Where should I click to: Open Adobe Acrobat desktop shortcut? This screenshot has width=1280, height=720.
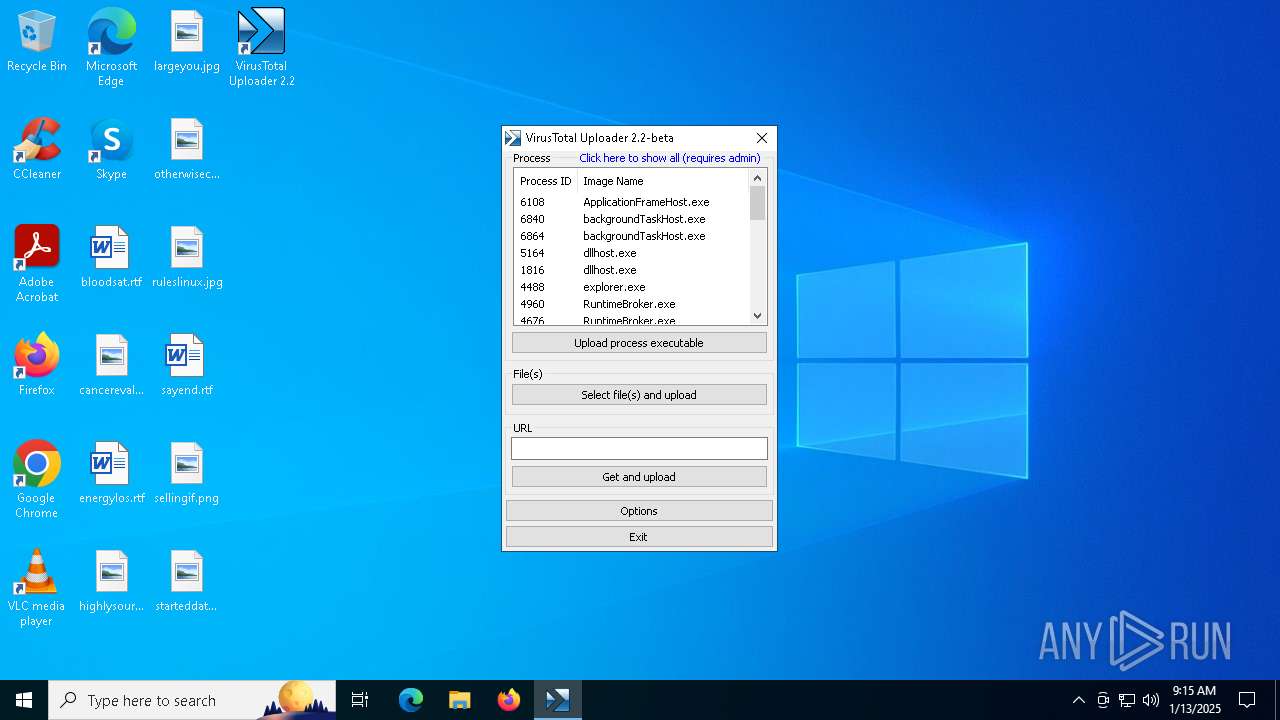37,263
